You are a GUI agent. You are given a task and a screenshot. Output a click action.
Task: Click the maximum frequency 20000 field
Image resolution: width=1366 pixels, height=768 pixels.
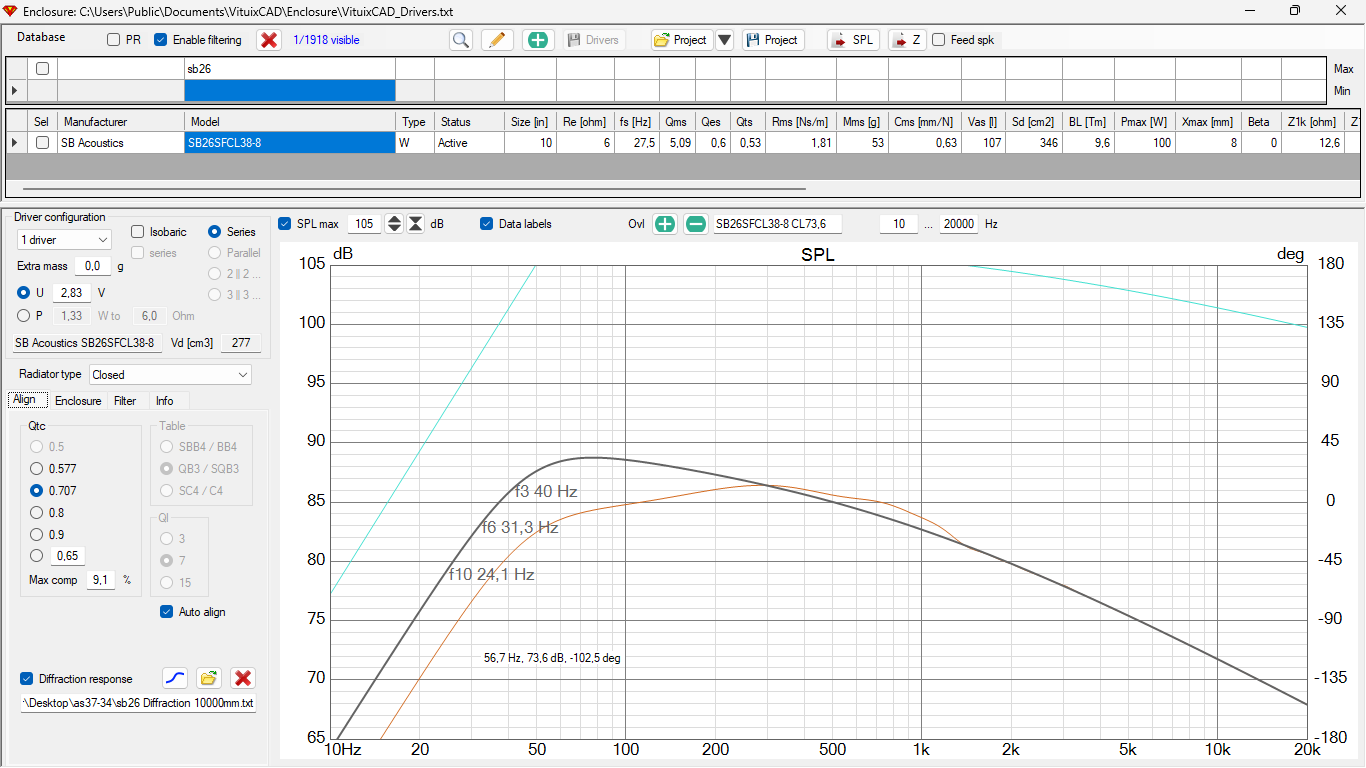[959, 224]
